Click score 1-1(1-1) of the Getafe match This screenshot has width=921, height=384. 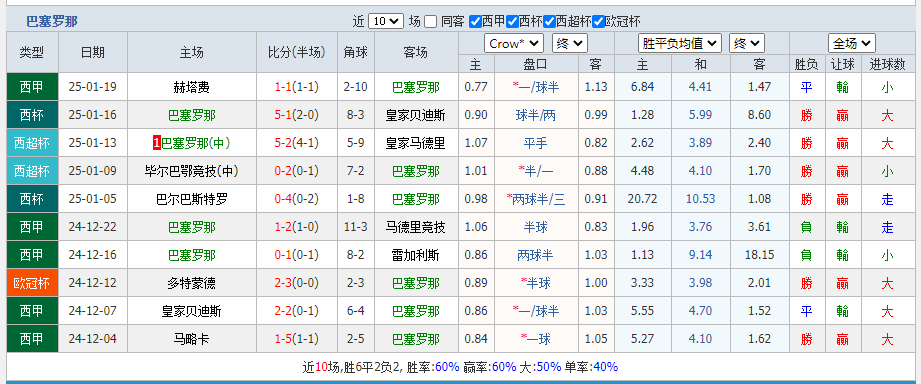[297, 87]
